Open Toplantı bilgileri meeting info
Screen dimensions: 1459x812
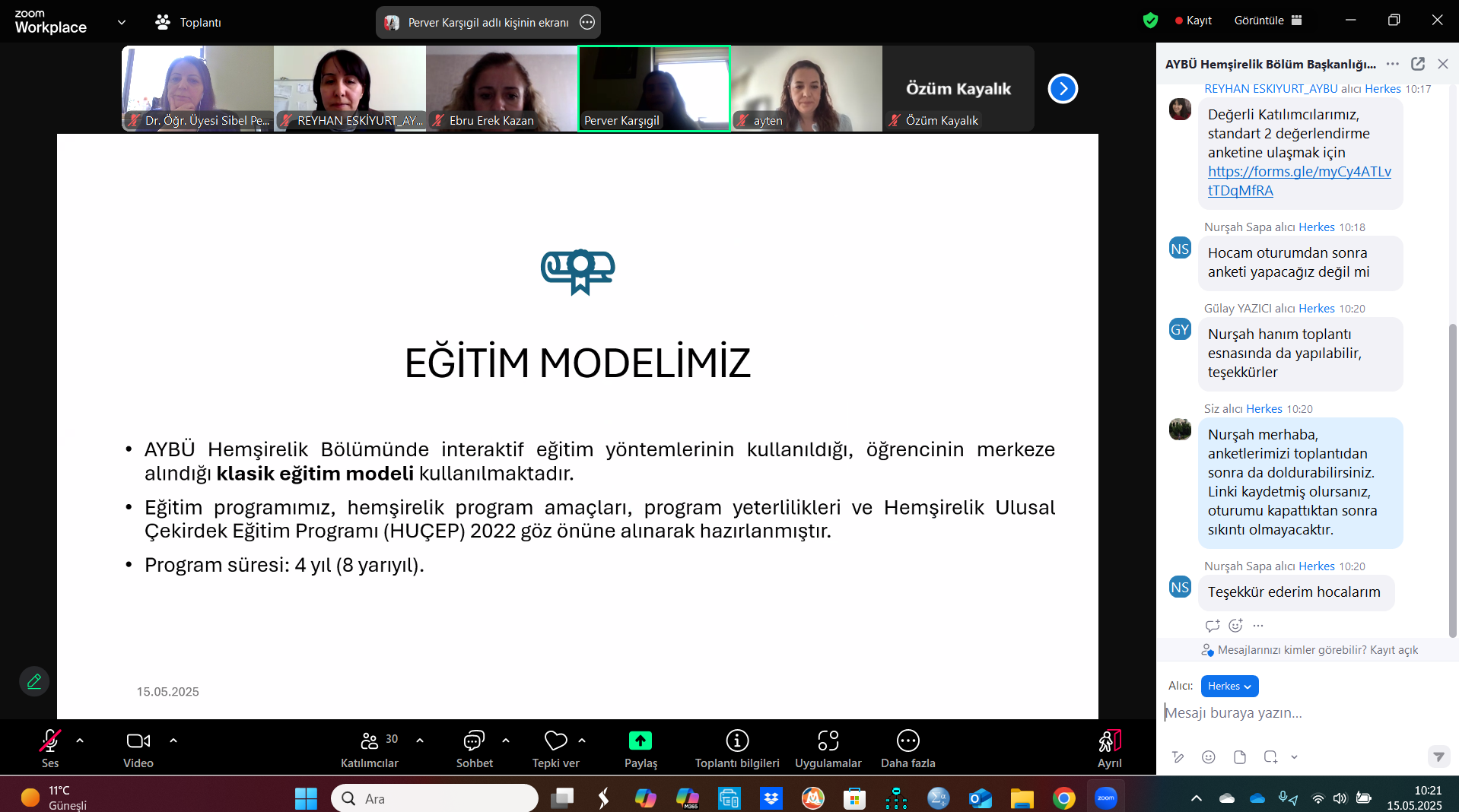tap(736, 741)
